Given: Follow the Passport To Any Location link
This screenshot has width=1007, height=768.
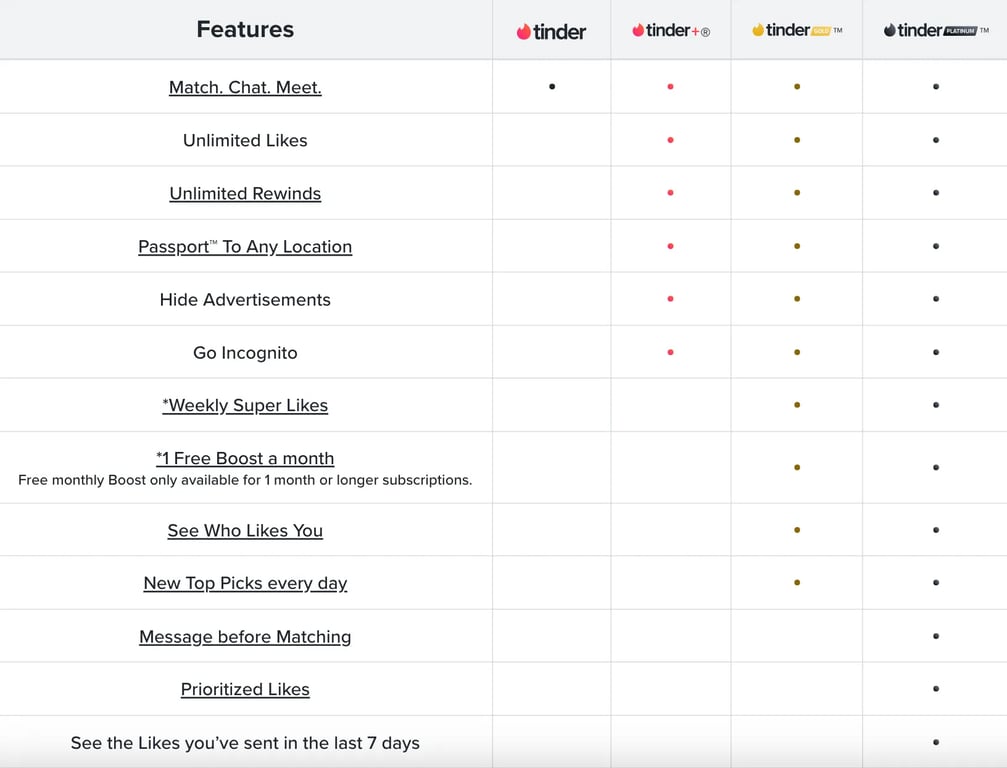Looking at the screenshot, I should [x=245, y=246].
